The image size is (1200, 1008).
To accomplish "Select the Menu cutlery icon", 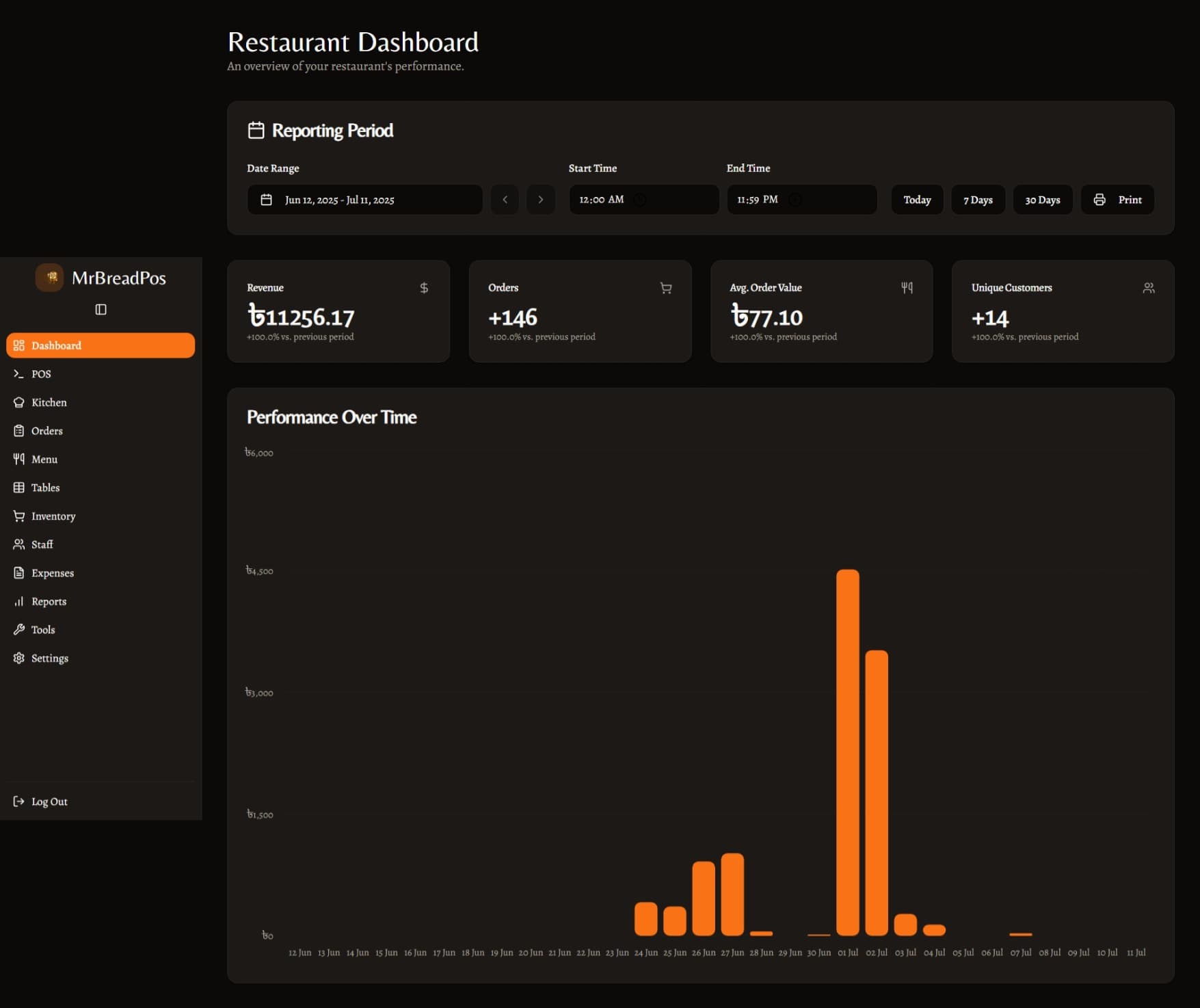I will click(18, 459).
